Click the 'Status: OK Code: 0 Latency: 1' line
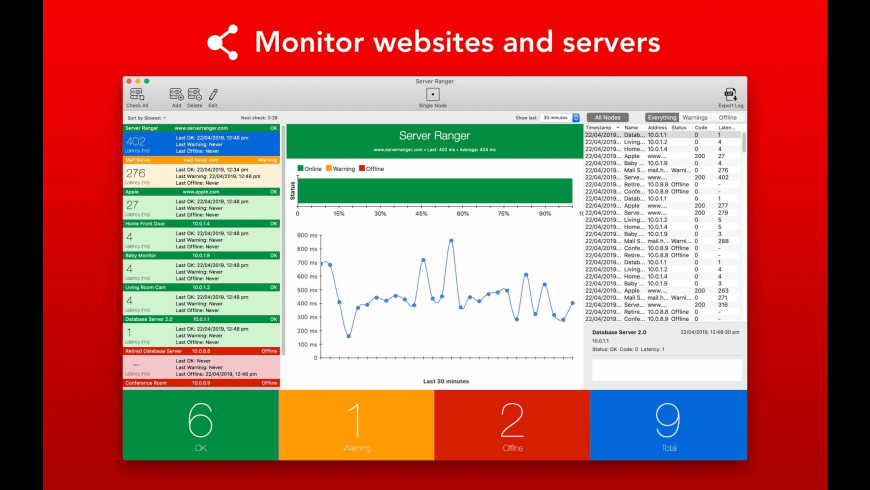870x490 pixels. [628, 349]
